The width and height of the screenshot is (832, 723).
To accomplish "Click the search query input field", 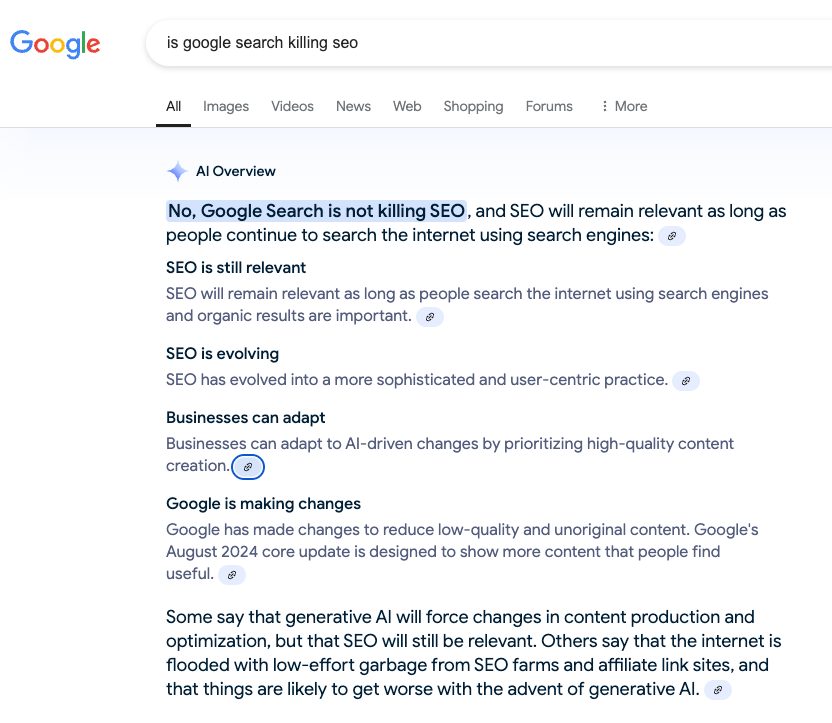I will click(480, 43).
